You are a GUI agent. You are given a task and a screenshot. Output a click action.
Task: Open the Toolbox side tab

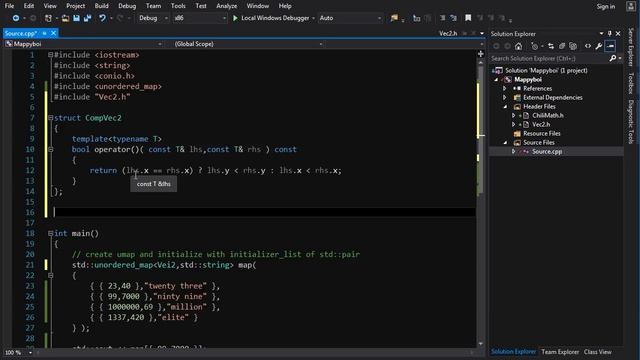pos(631,83)
